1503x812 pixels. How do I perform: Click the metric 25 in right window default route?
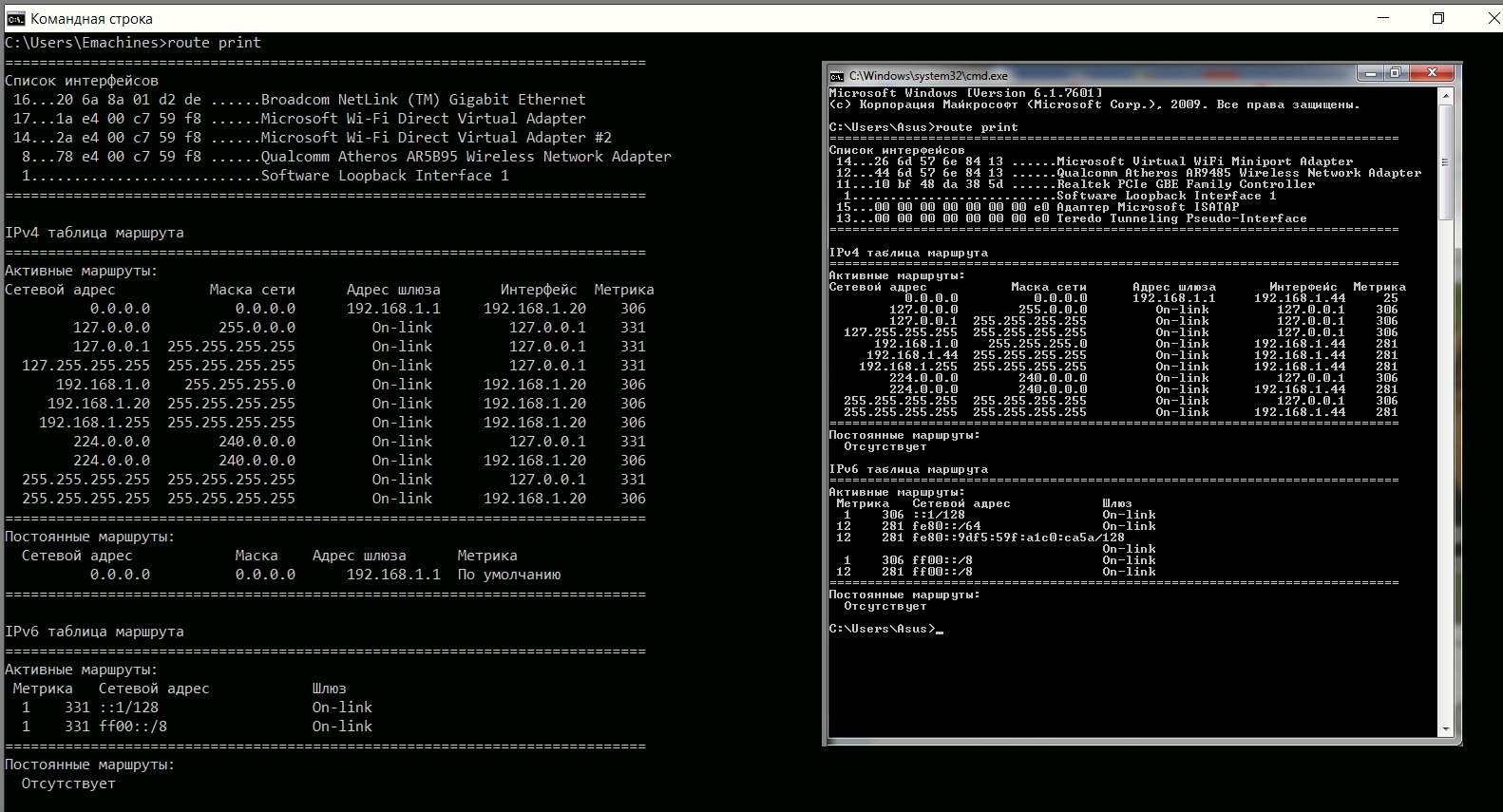(1391, 298)
